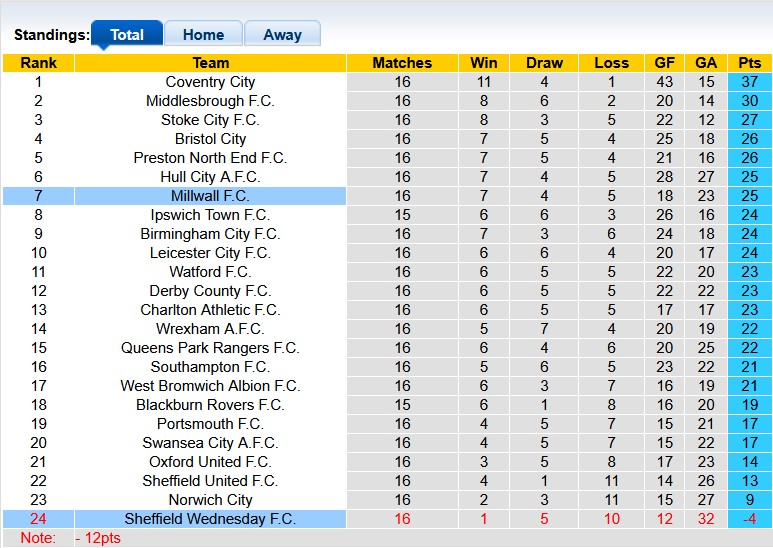Click the GF column header
The image size is (773, 548).
click(665, 63)
